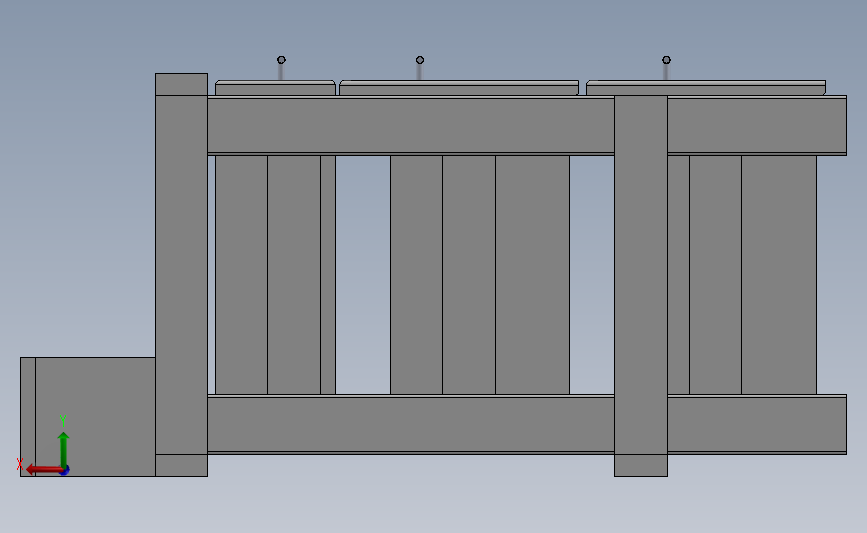Select the cap block atop the left post
The height and width of the screenshot is (533, 867).
[181, 85]
